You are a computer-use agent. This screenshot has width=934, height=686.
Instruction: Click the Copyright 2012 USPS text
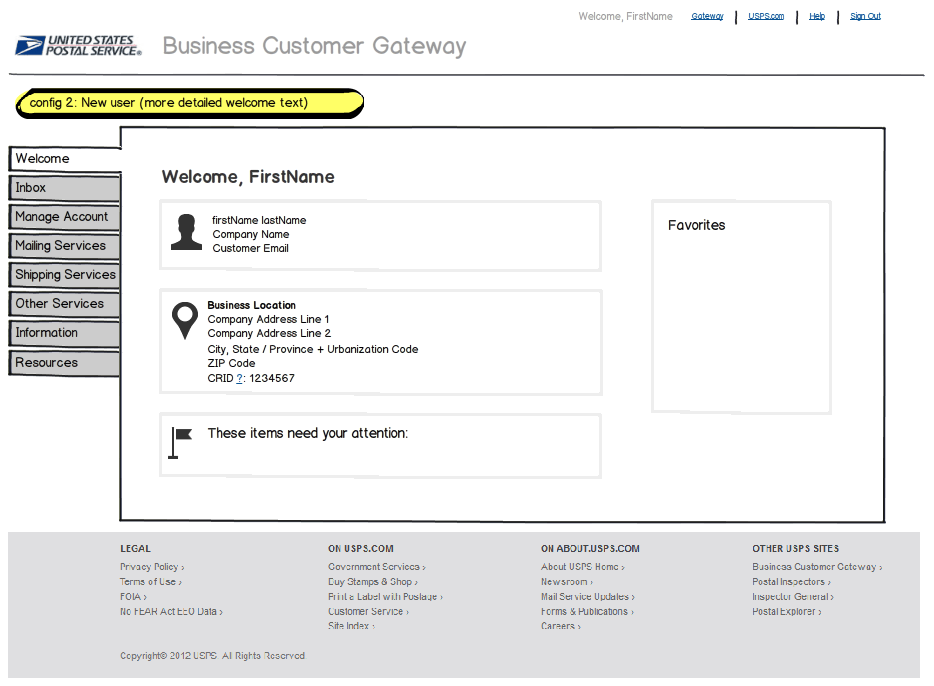(213, 656)
